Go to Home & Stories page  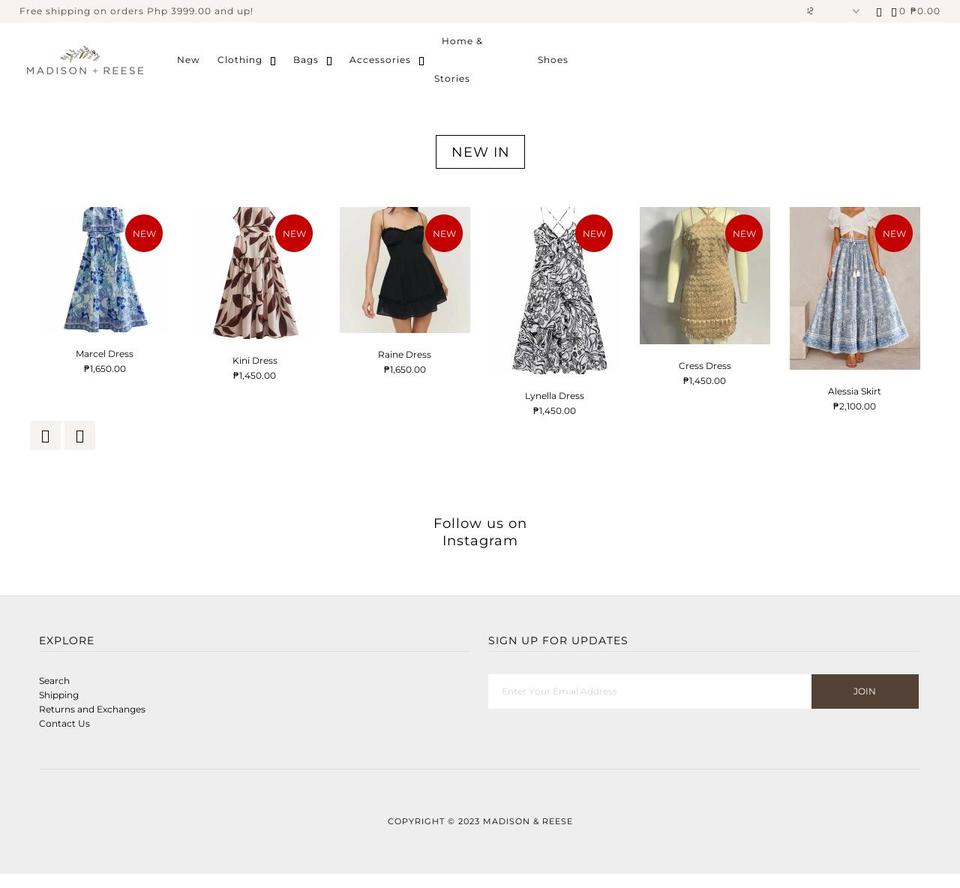point(458,60)
